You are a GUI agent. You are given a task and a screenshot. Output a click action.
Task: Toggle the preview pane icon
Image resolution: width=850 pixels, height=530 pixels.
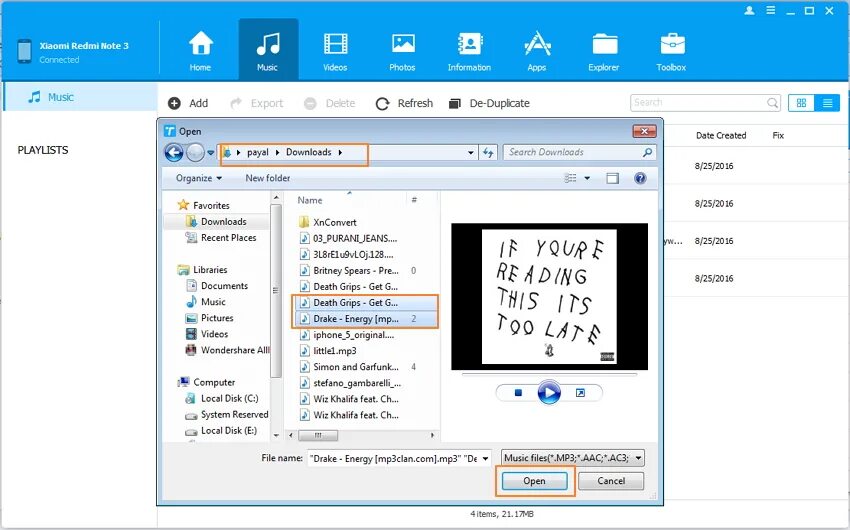[613, 178]
